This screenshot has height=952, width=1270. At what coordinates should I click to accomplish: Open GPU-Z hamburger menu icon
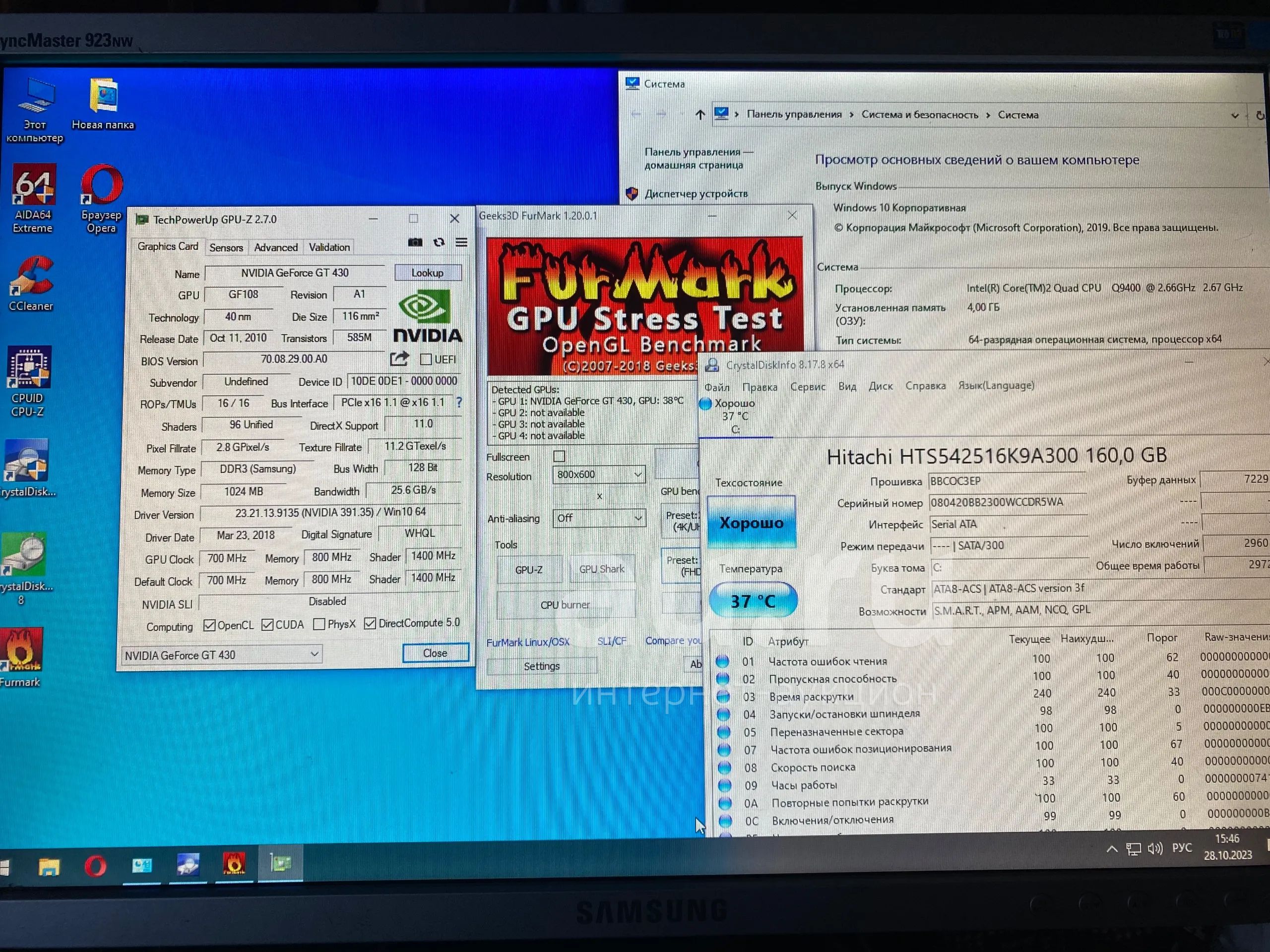tap(461, 242)
